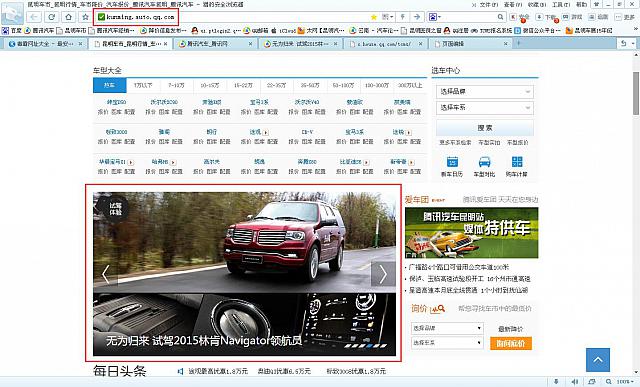Open the 选择车系 dropdown in 询价 panel
Viewport: 640px width, 387px height.
[x=447, y=343]
